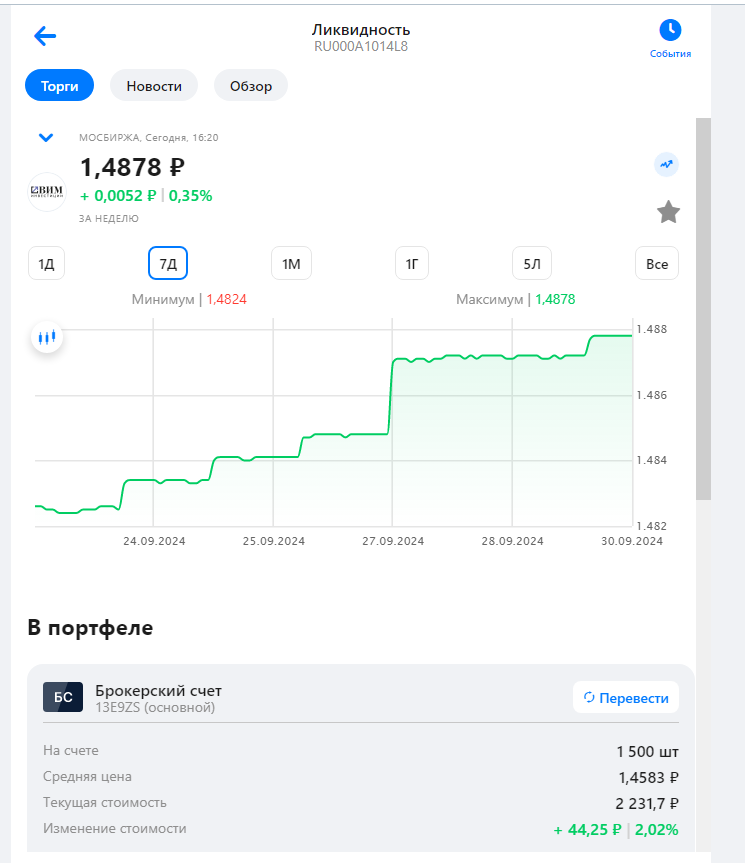Open the События clock icon

click(670, 30)
